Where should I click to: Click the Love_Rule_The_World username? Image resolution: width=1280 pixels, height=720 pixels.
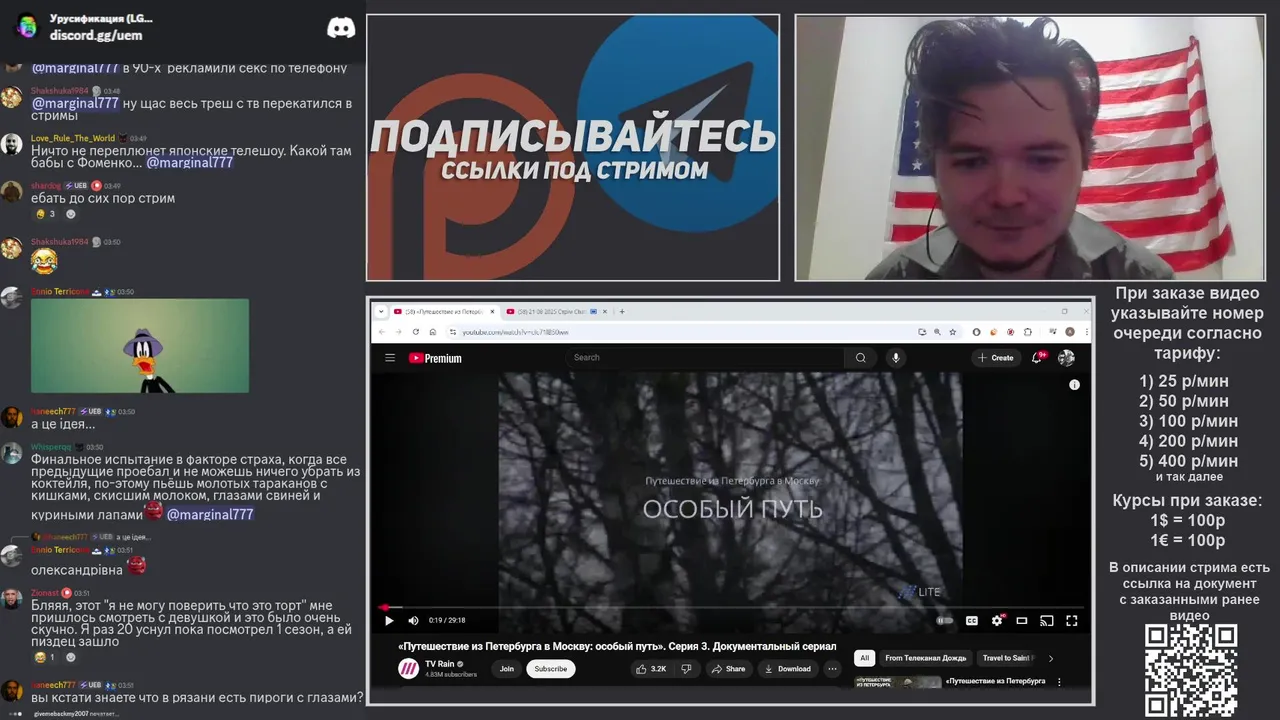tap(73, 138)
